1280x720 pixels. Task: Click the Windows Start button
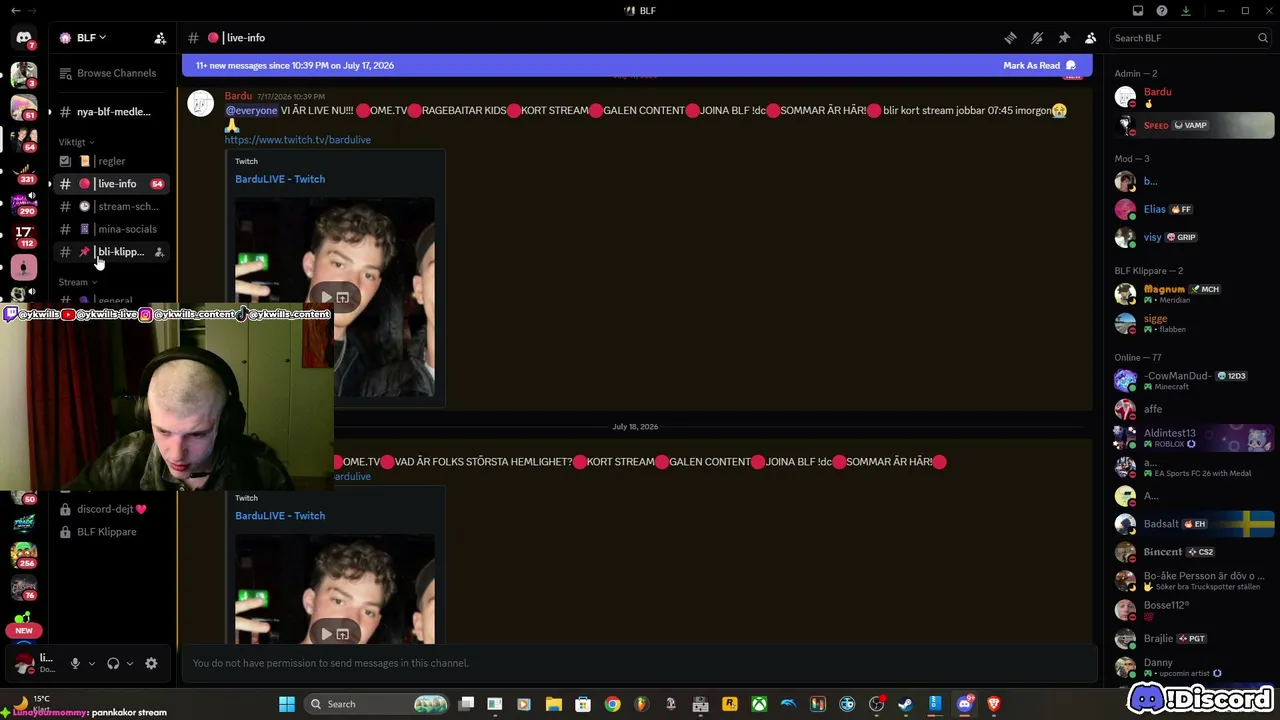pos(286,704)
